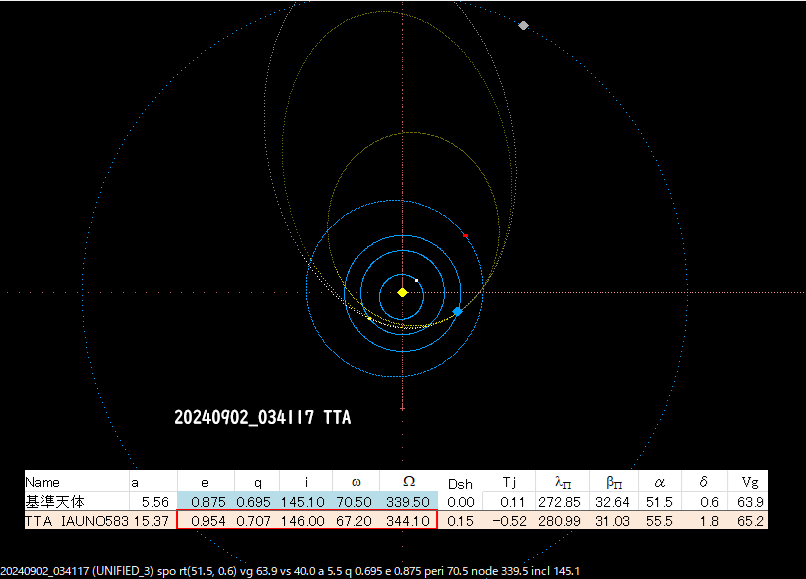Click the 20240902_034117 TTA orbit label

(x=262, y=417)
